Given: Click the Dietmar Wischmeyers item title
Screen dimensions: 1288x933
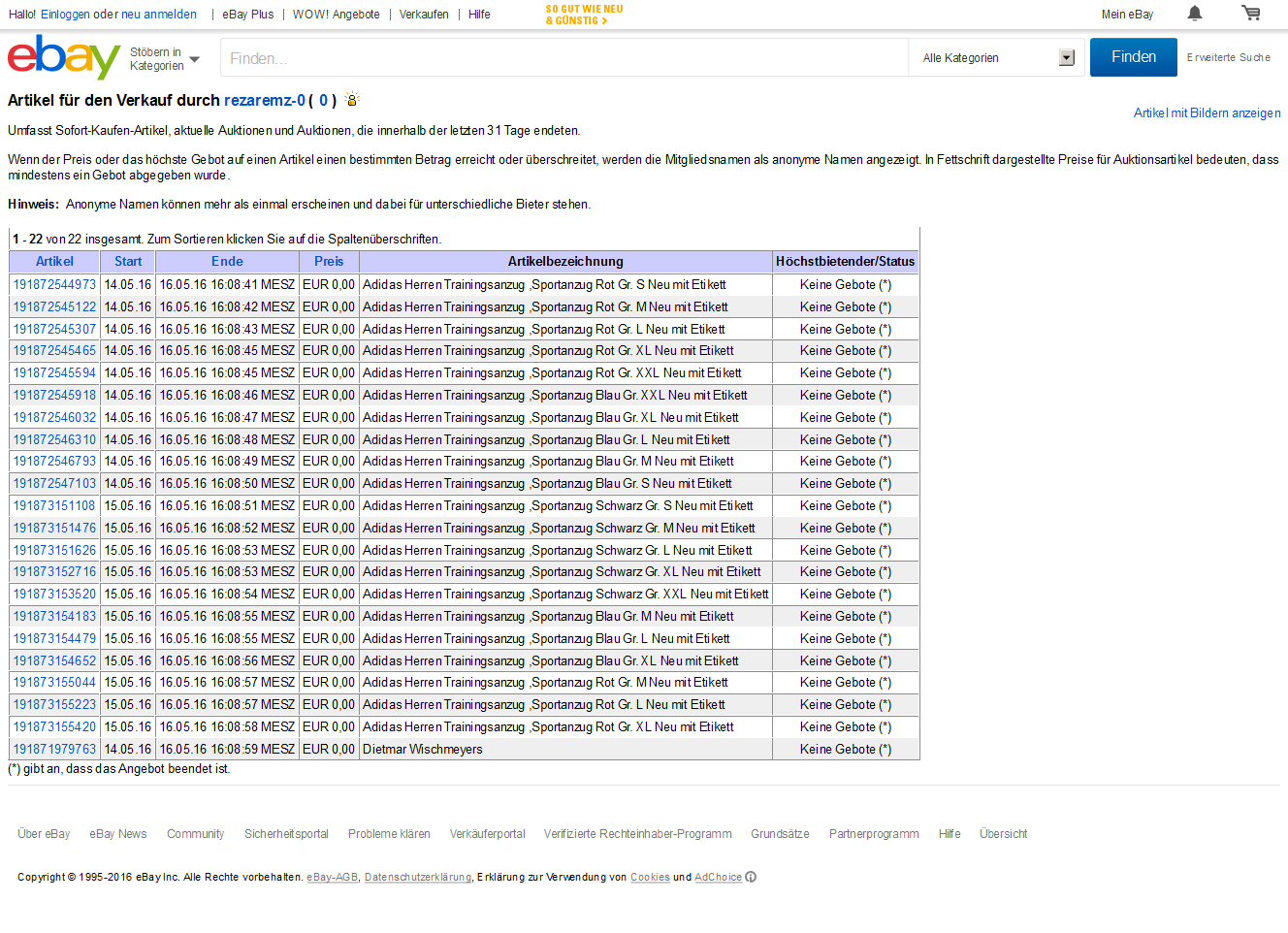Looking at the screenshot, I should (x=422, y=750).
